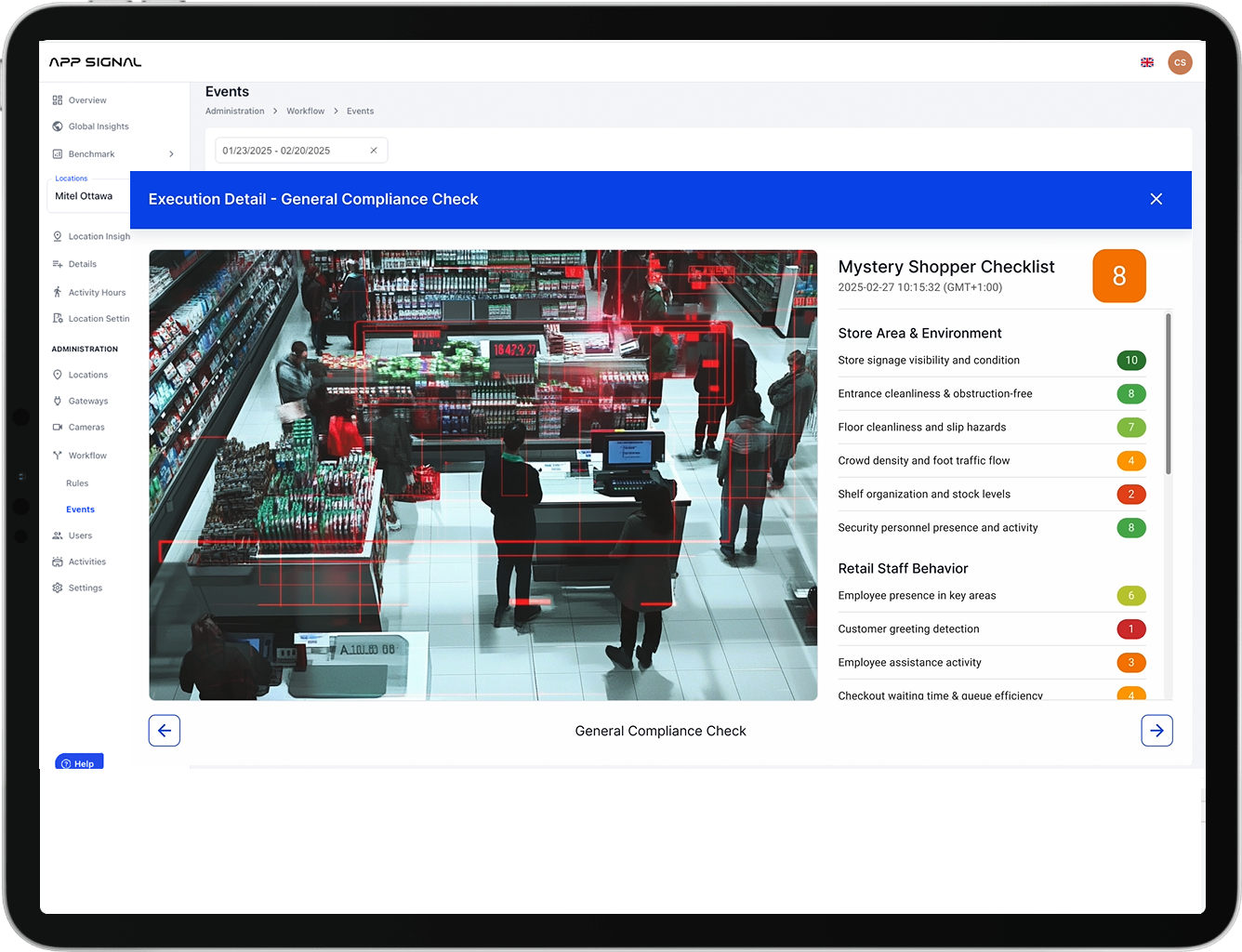
Task: Close the Execution Detail dialog
Action: click(x=1156, y=199)
